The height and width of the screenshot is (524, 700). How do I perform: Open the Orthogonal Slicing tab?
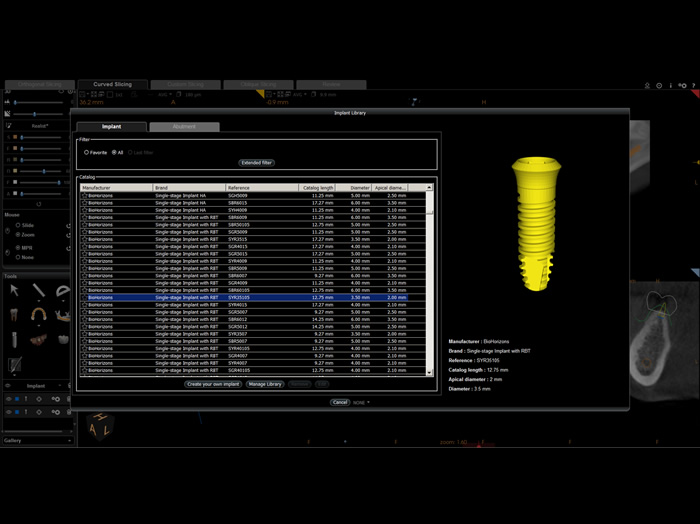[x=40, y=84]
